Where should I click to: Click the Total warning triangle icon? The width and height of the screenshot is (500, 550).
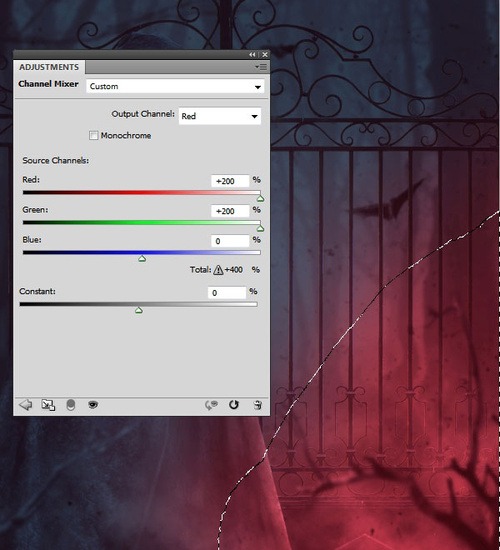click(218, 270)
